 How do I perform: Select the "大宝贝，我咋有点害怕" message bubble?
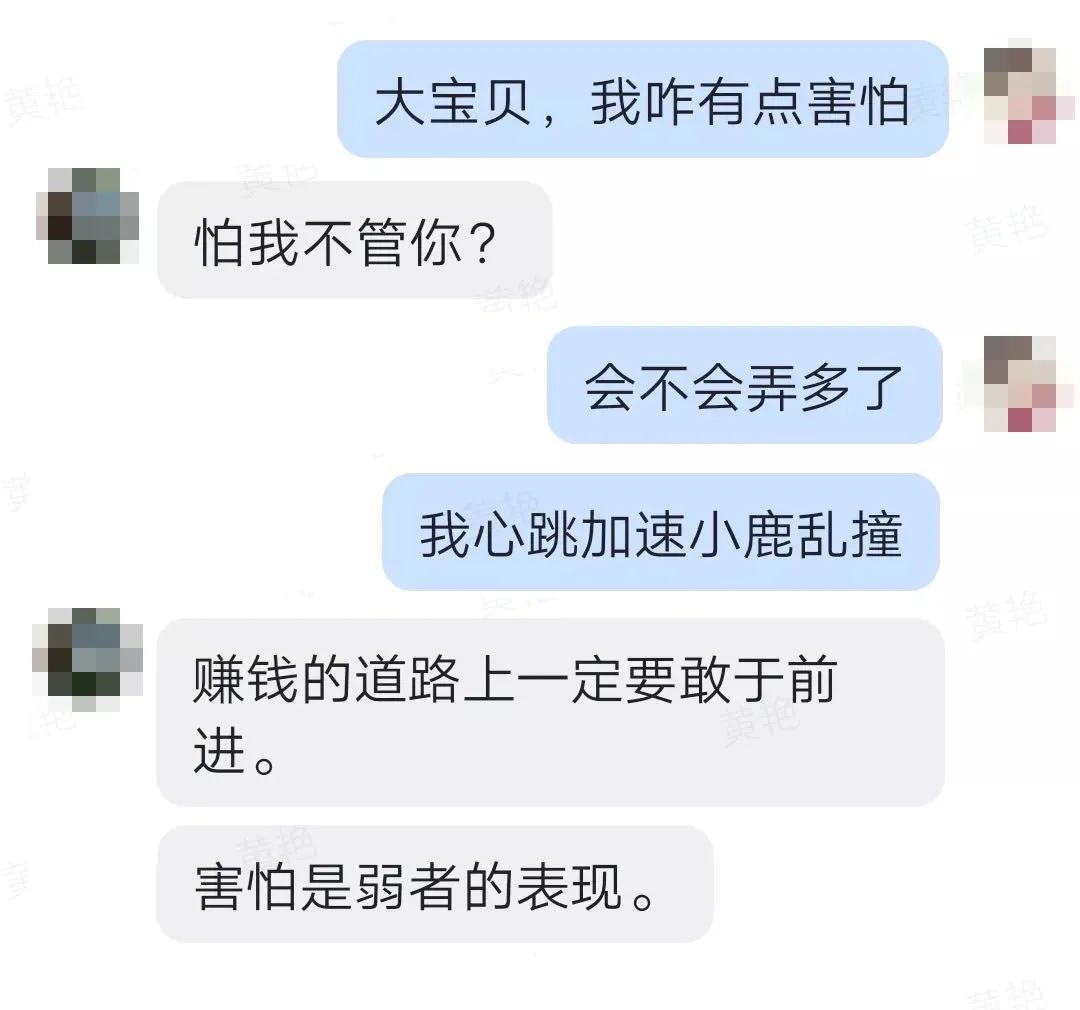[643, 99]
